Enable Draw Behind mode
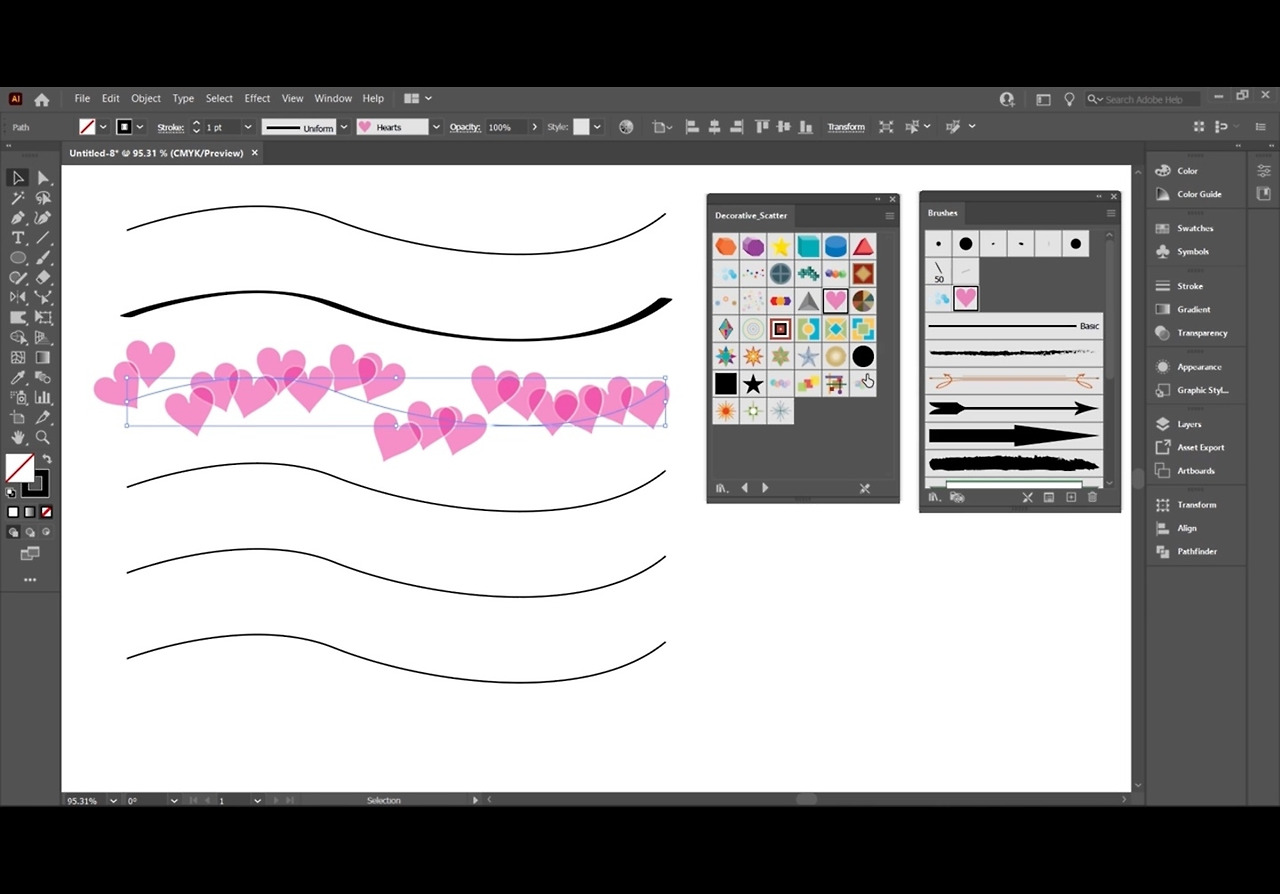Screen dimensions: 1280x894 30,533
